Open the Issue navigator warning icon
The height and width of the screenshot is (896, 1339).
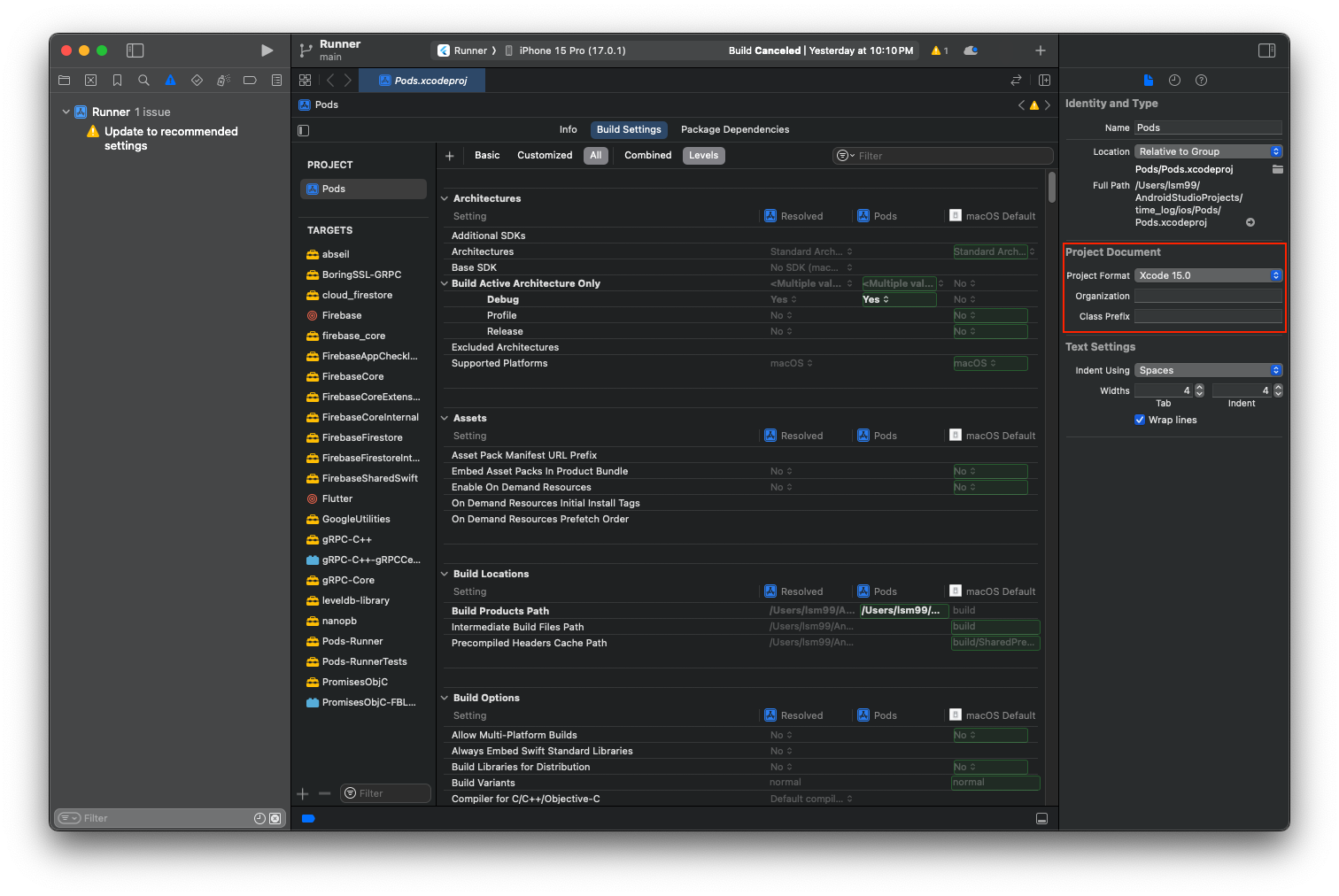(x=170, y=81)
